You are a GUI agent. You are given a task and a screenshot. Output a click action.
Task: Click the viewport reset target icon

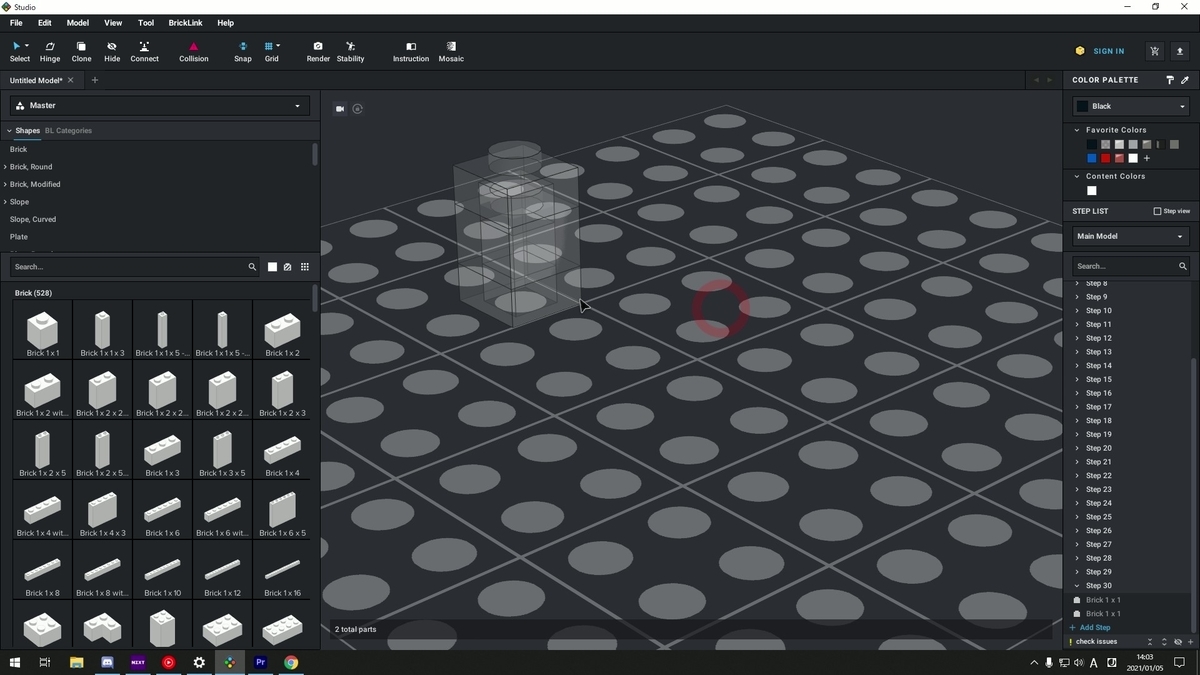pyautogui.click(x=358, y=109)
